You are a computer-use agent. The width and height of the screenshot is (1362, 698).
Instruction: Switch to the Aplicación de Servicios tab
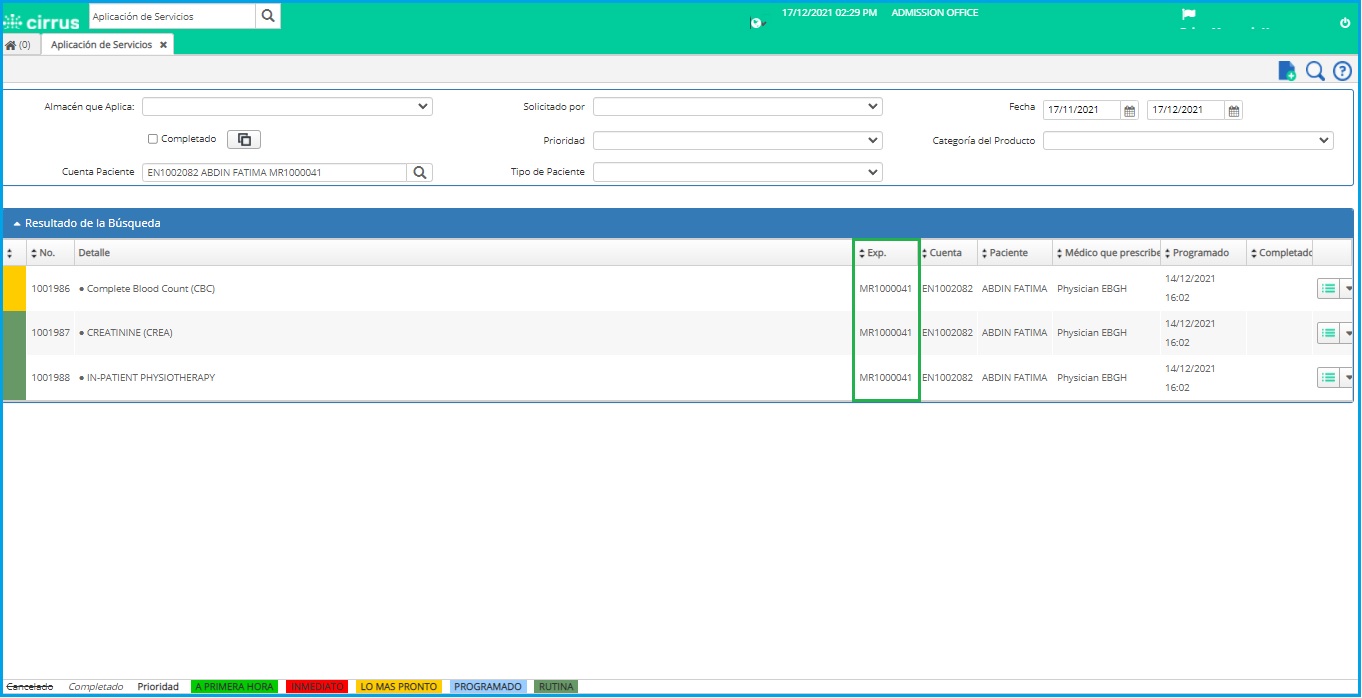[103, 44]
